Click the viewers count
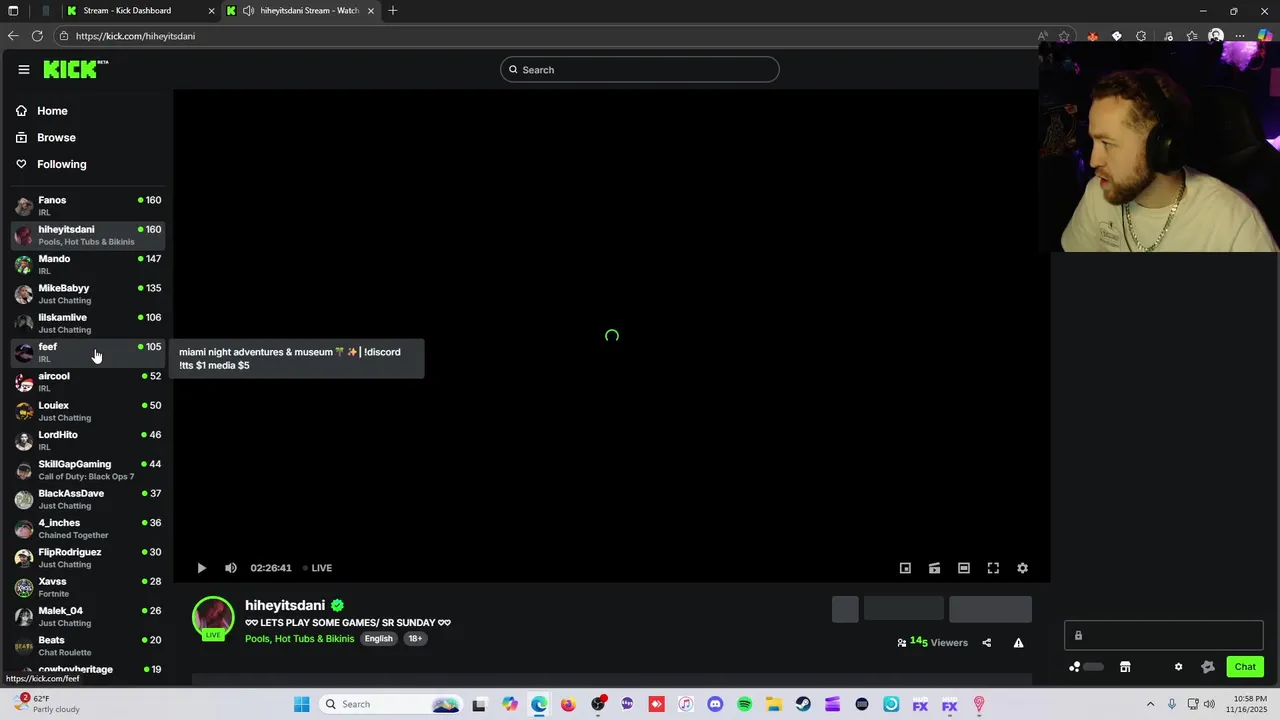Screen dimensions: 1280x720 933,642
